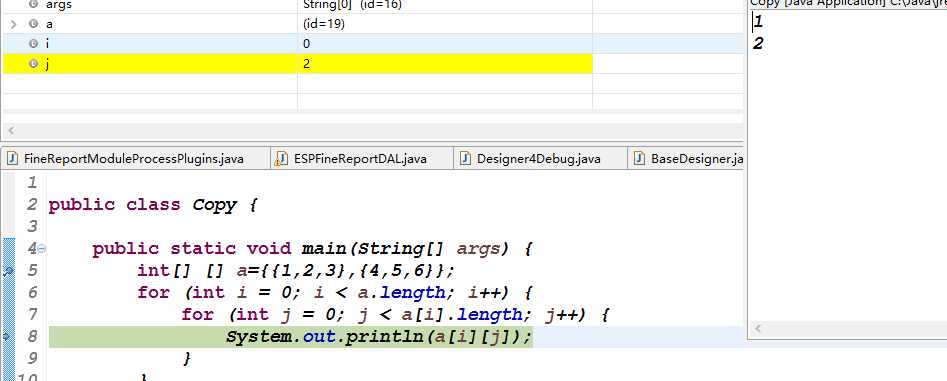Click the 'int[] [] a={{1,2,3},{4,5,6}};' line
947x381 pixels.
[296, 271]
